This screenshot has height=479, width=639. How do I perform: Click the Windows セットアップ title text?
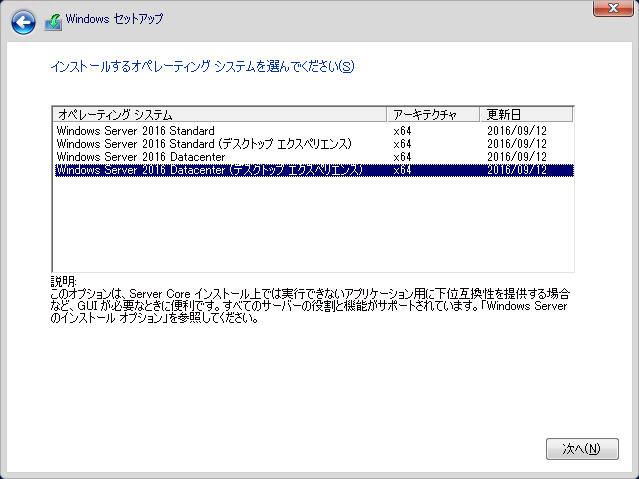114,19
